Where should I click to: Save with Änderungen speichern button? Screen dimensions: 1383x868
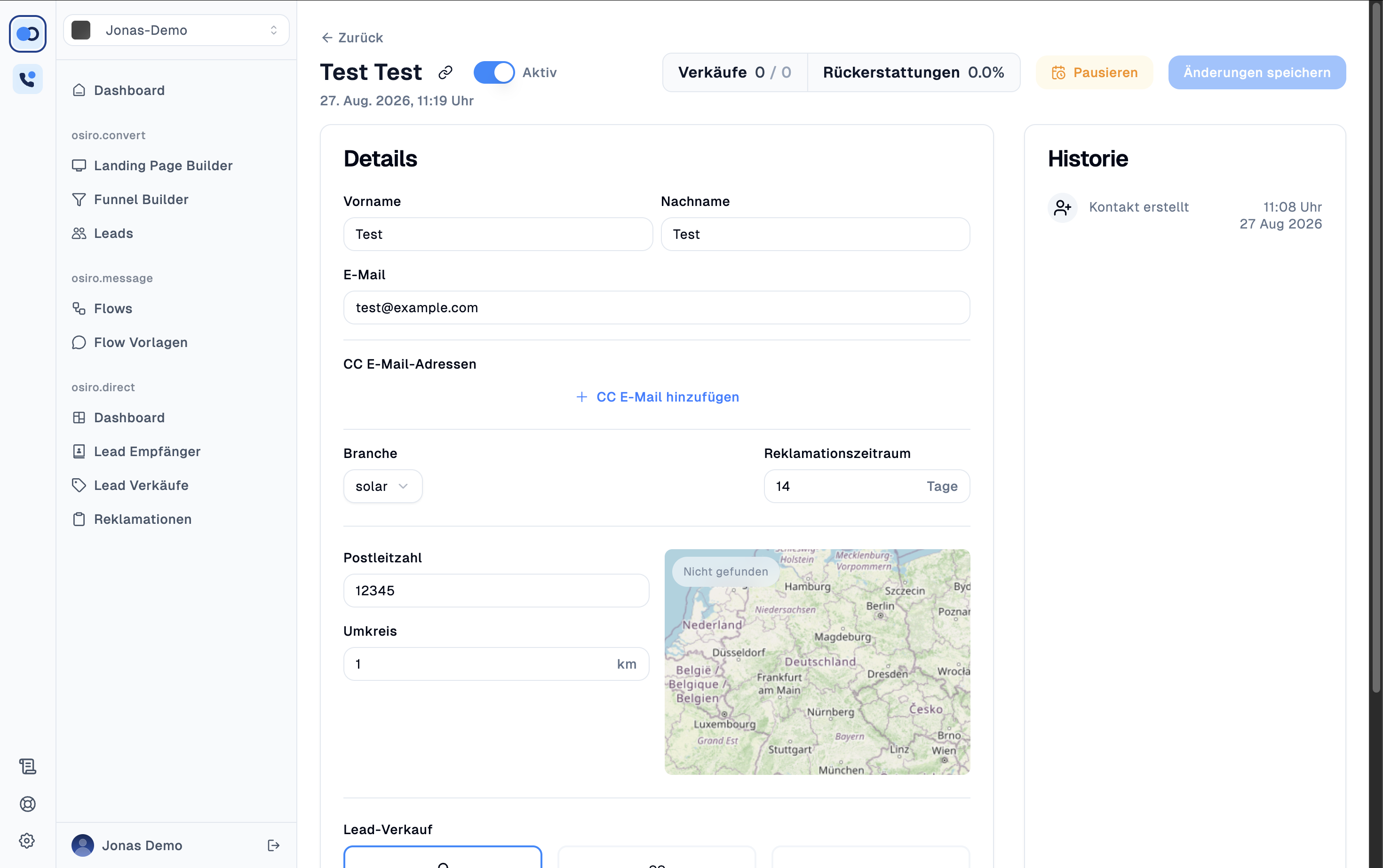click(x=1256, y=72)
